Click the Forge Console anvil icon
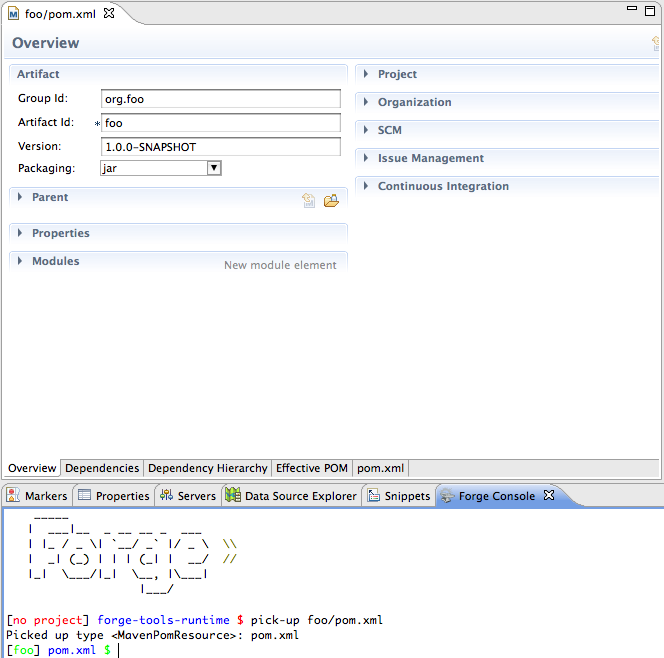Screen dimensions: 664x658 (447, 495)
